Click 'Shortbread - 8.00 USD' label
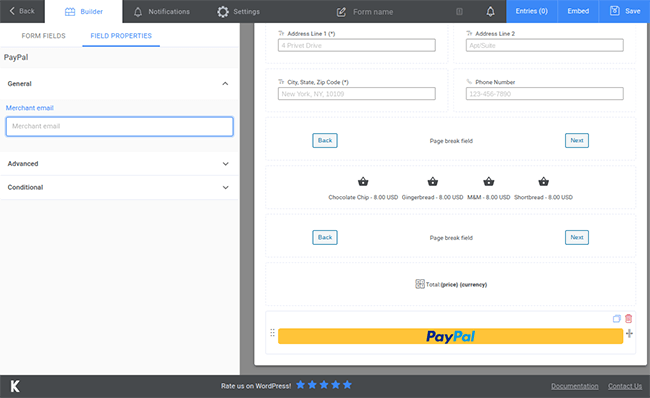 click(543, 197)
